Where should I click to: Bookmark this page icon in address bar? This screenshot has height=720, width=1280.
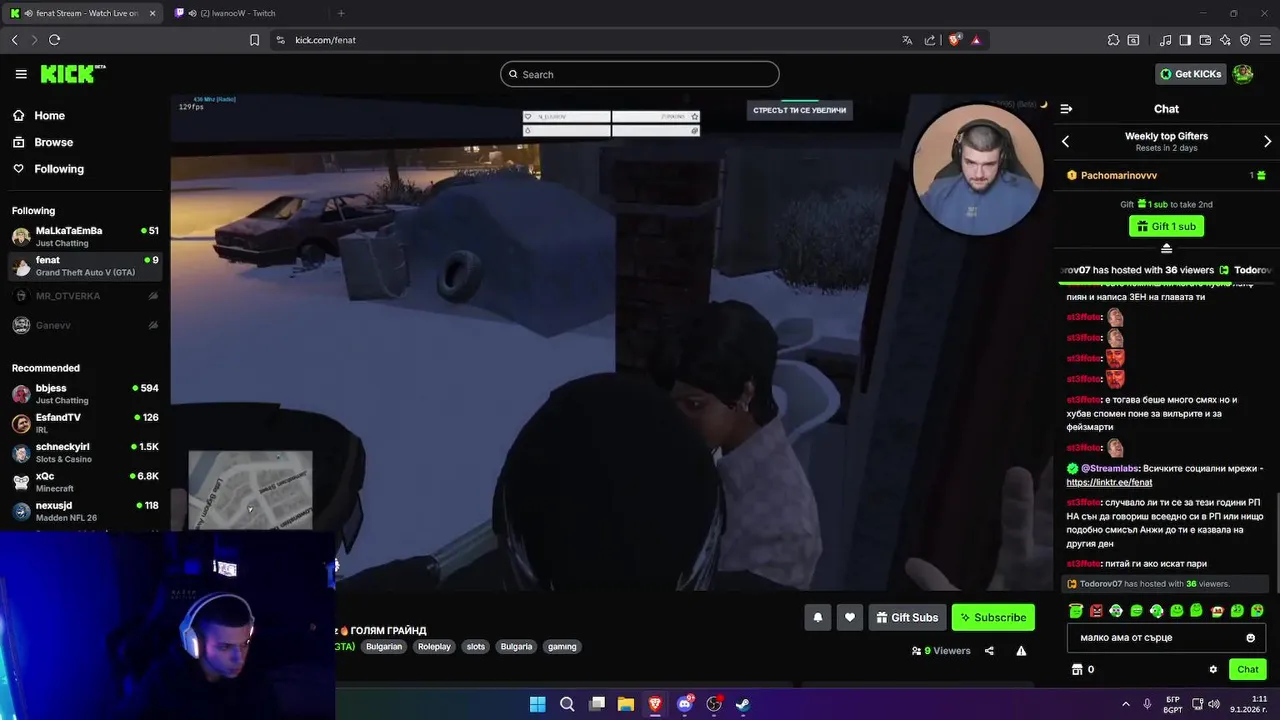254,40
